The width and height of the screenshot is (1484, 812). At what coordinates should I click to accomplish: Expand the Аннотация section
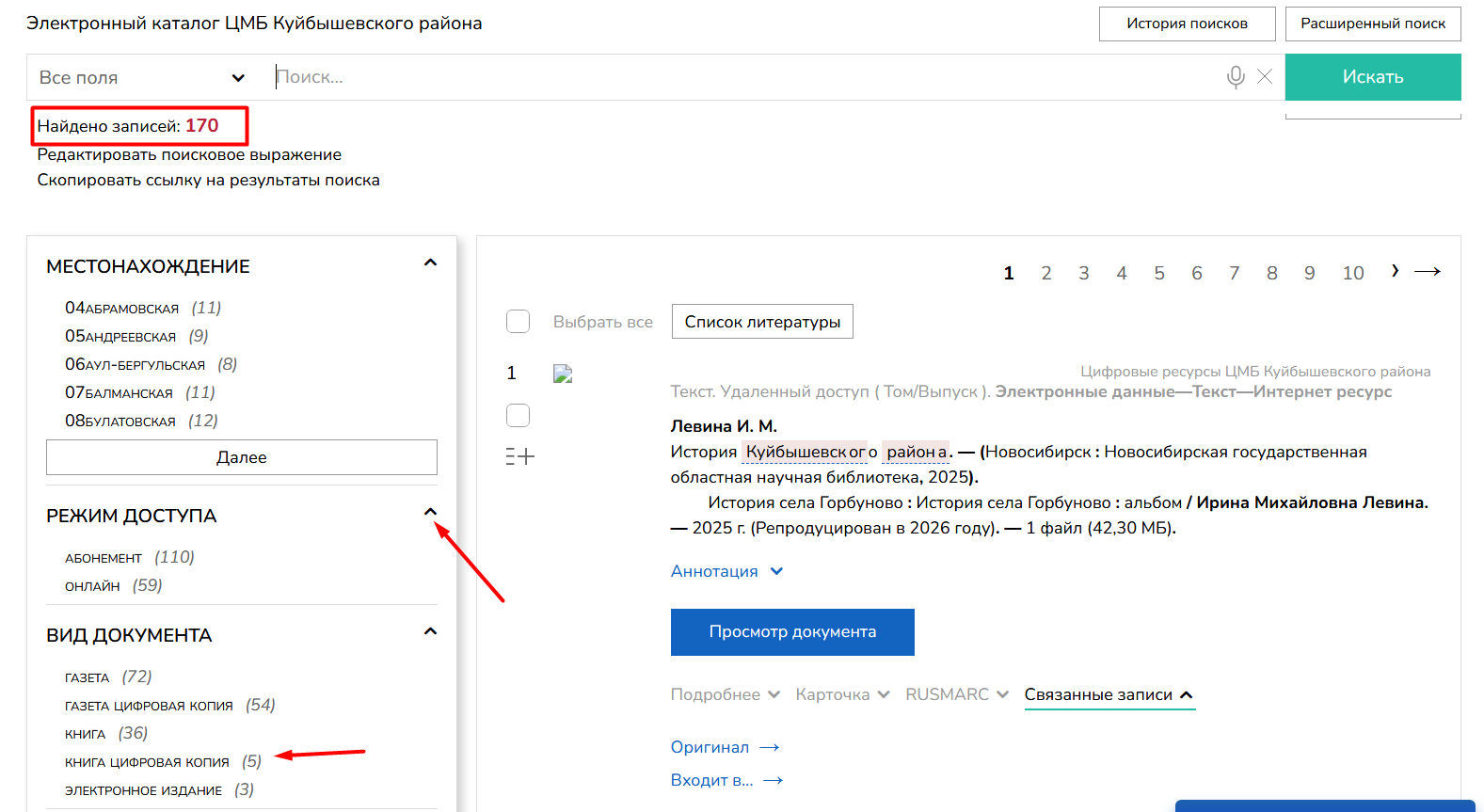(x=726, y=571)
